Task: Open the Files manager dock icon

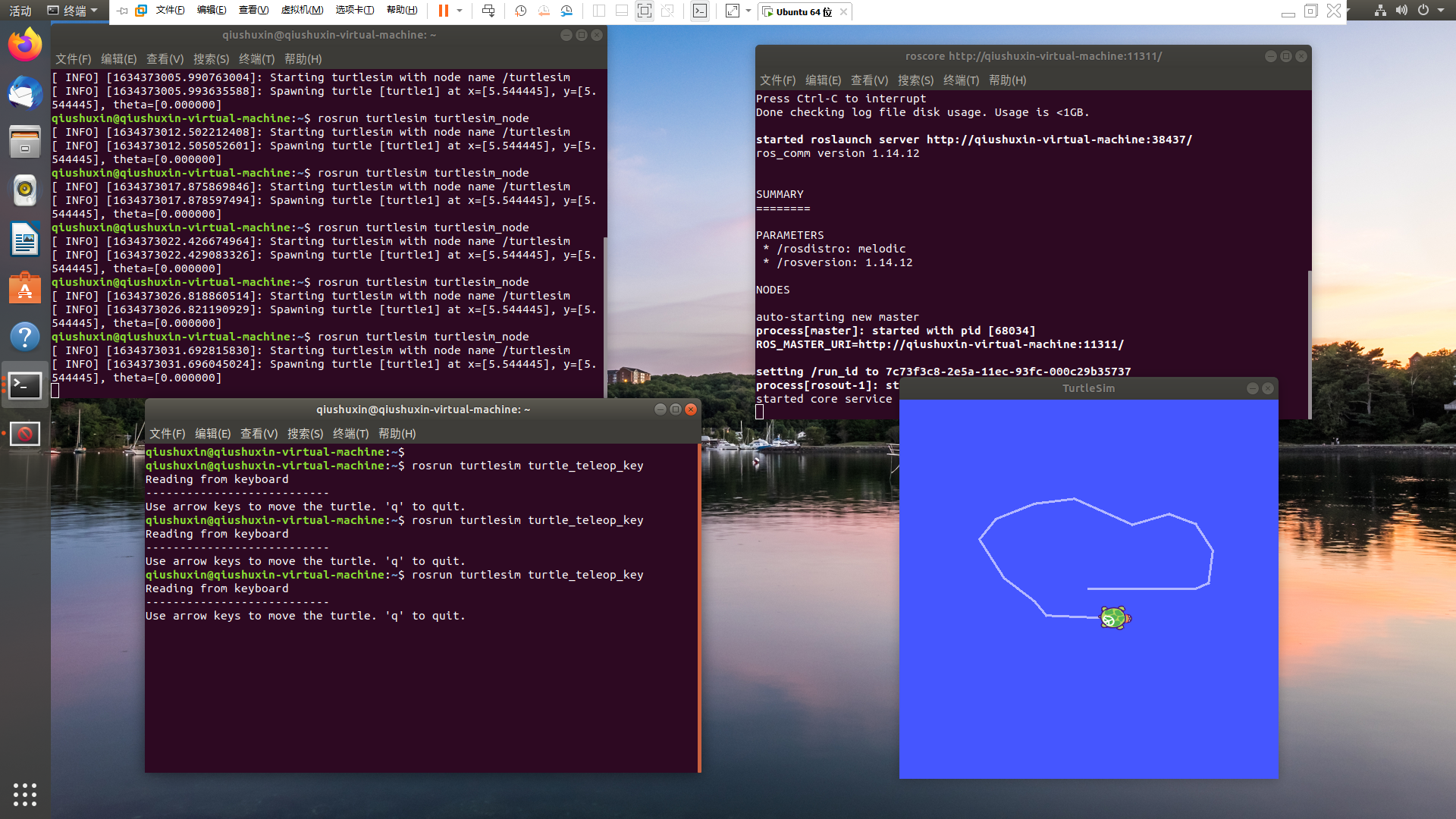Action: [25, 142]
